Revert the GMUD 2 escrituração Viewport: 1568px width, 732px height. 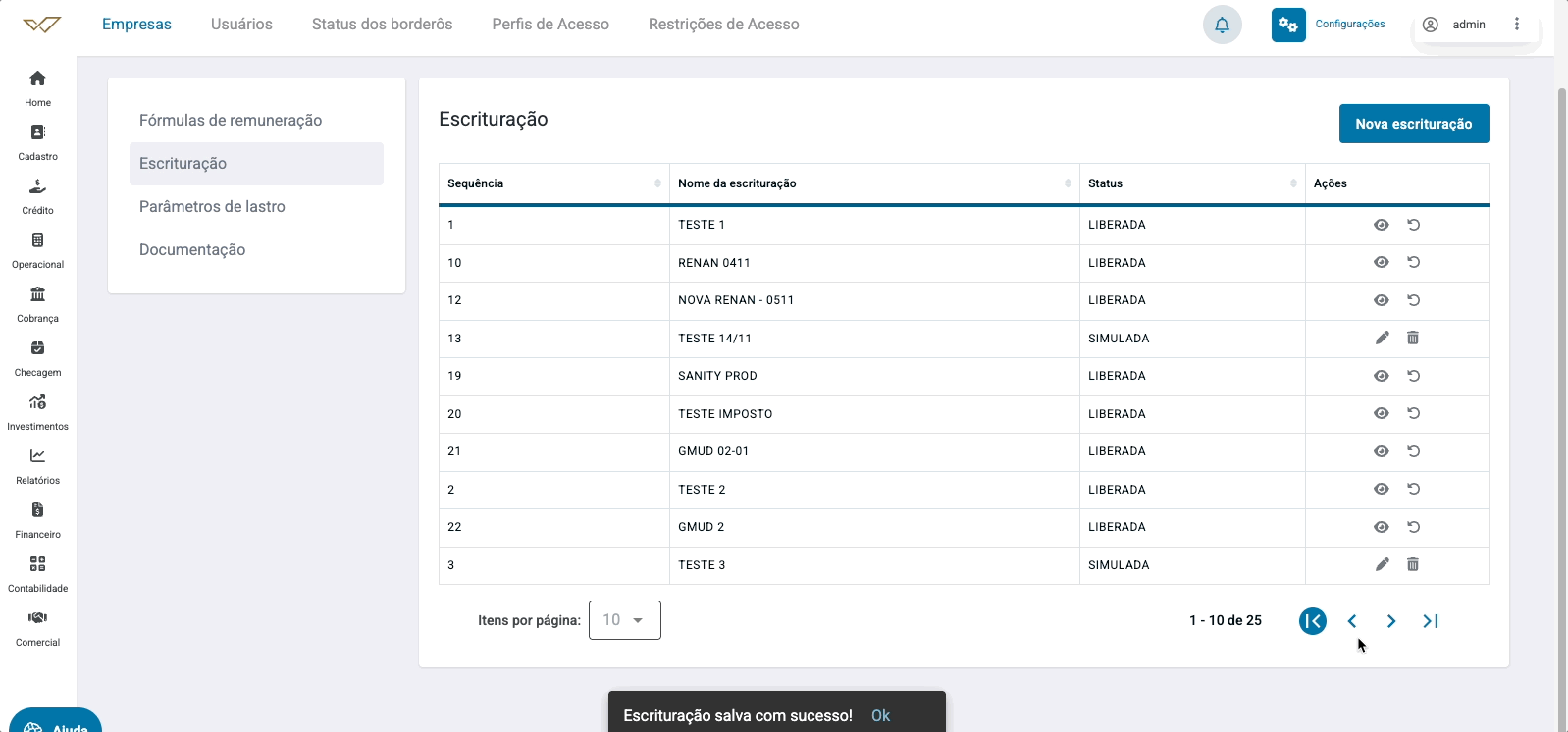1413,527
